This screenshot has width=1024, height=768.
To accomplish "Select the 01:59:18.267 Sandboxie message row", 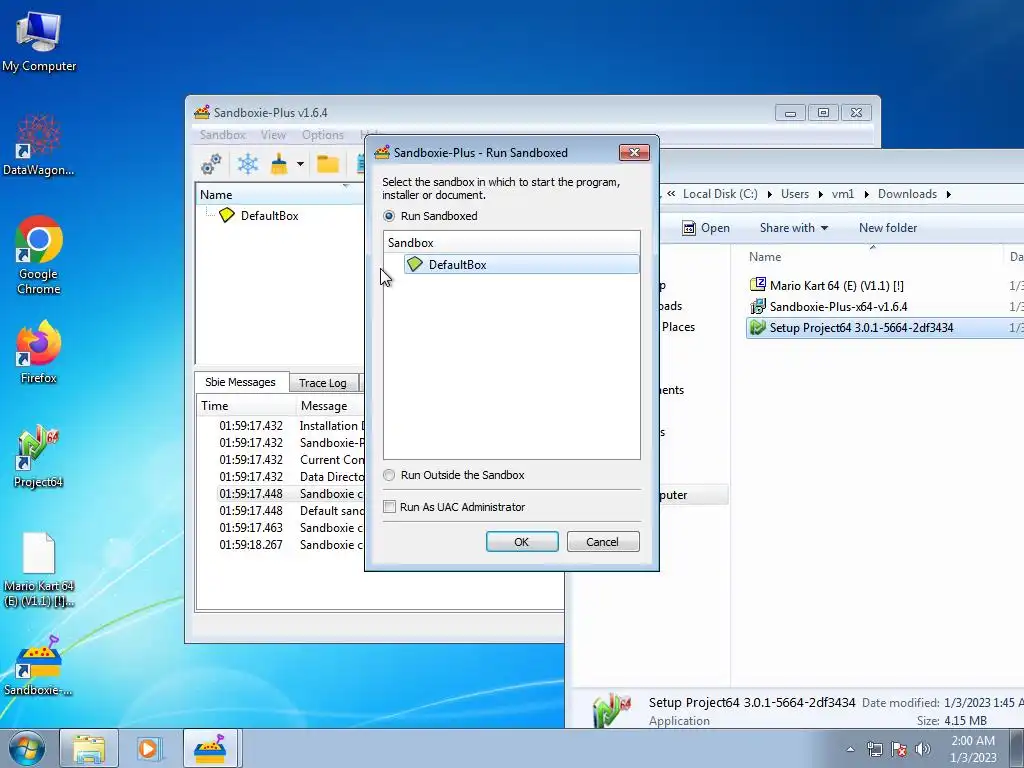I will [x=290, y=545].
